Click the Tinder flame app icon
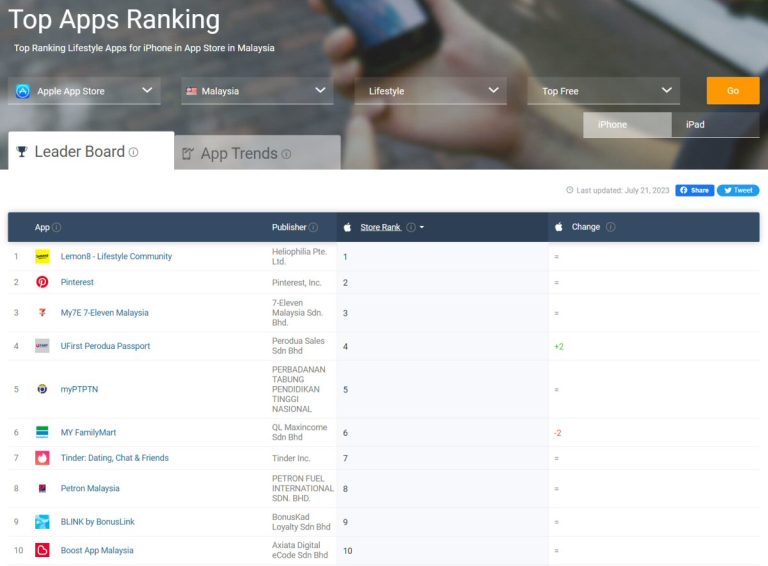This screenshot has width=768, height=566. [x=42, y=458]
